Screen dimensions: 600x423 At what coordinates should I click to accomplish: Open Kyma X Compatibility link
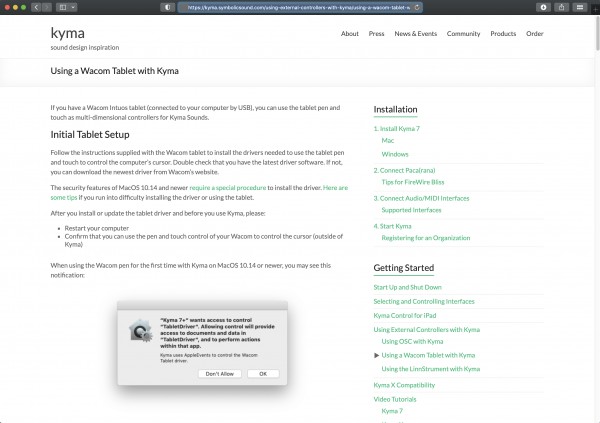404,385
